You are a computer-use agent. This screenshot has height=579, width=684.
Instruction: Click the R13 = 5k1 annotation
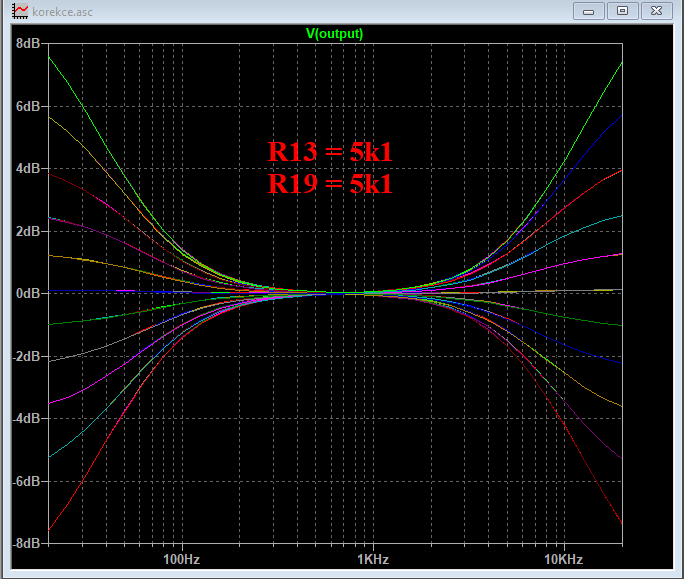330,151
